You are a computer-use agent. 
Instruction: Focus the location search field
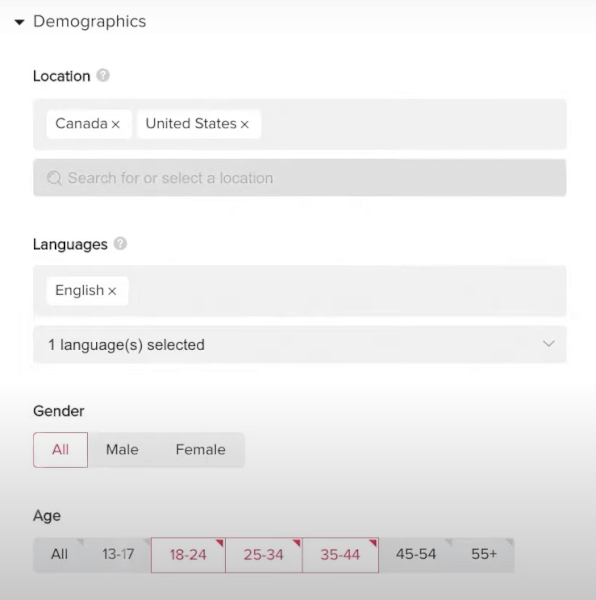(x=300, y=178)
